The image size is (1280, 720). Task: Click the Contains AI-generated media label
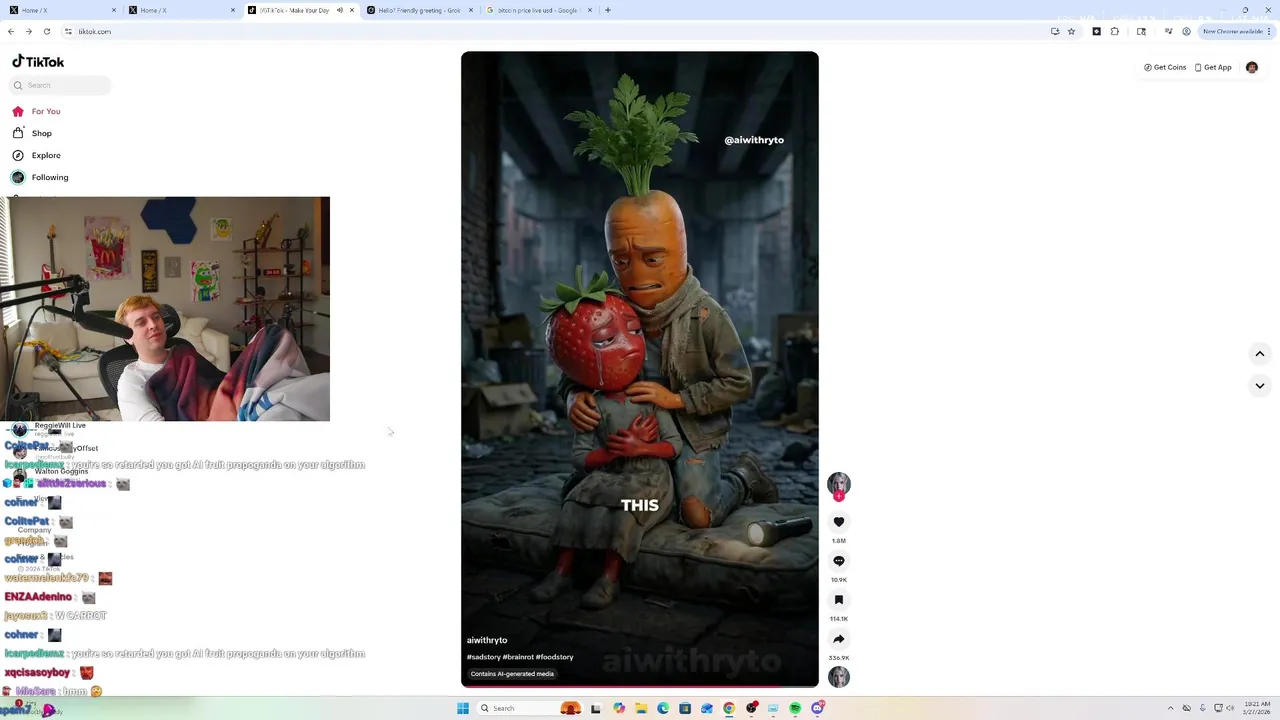pyautogui.click(x=512, y=674)
